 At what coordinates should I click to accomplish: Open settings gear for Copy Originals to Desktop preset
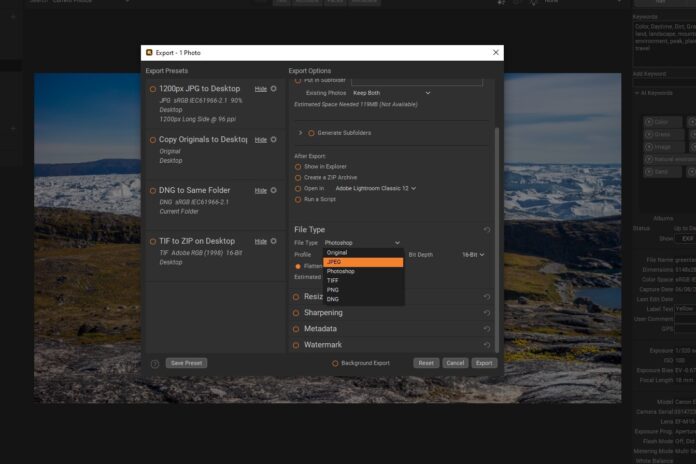click(x=273, y=139)
